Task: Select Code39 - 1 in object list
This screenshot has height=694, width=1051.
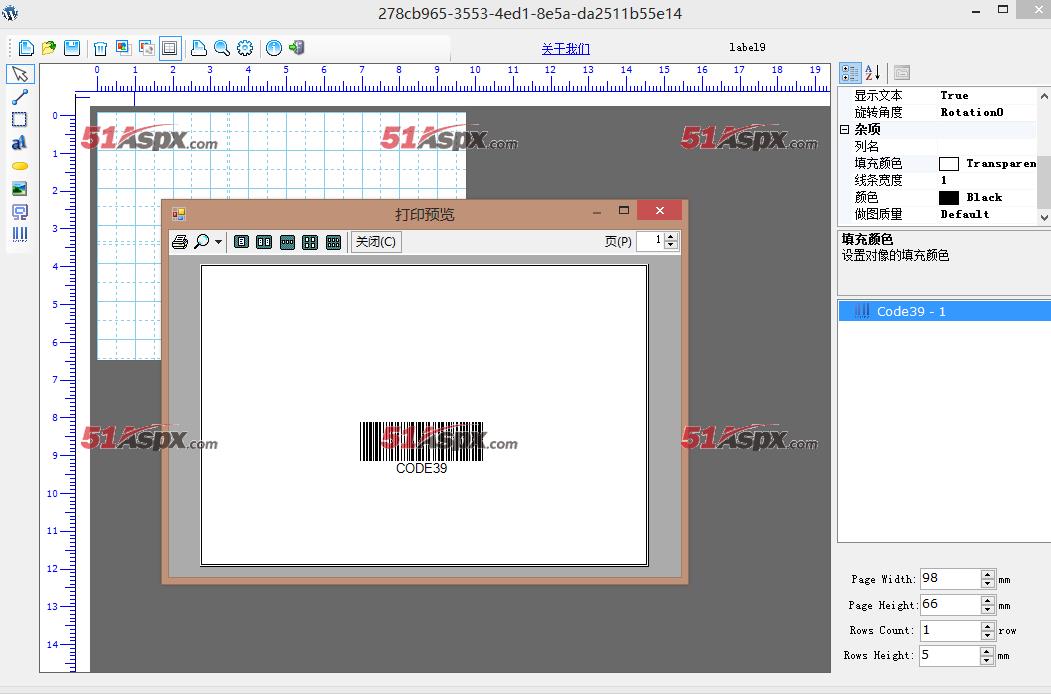Action: point(944,311)
